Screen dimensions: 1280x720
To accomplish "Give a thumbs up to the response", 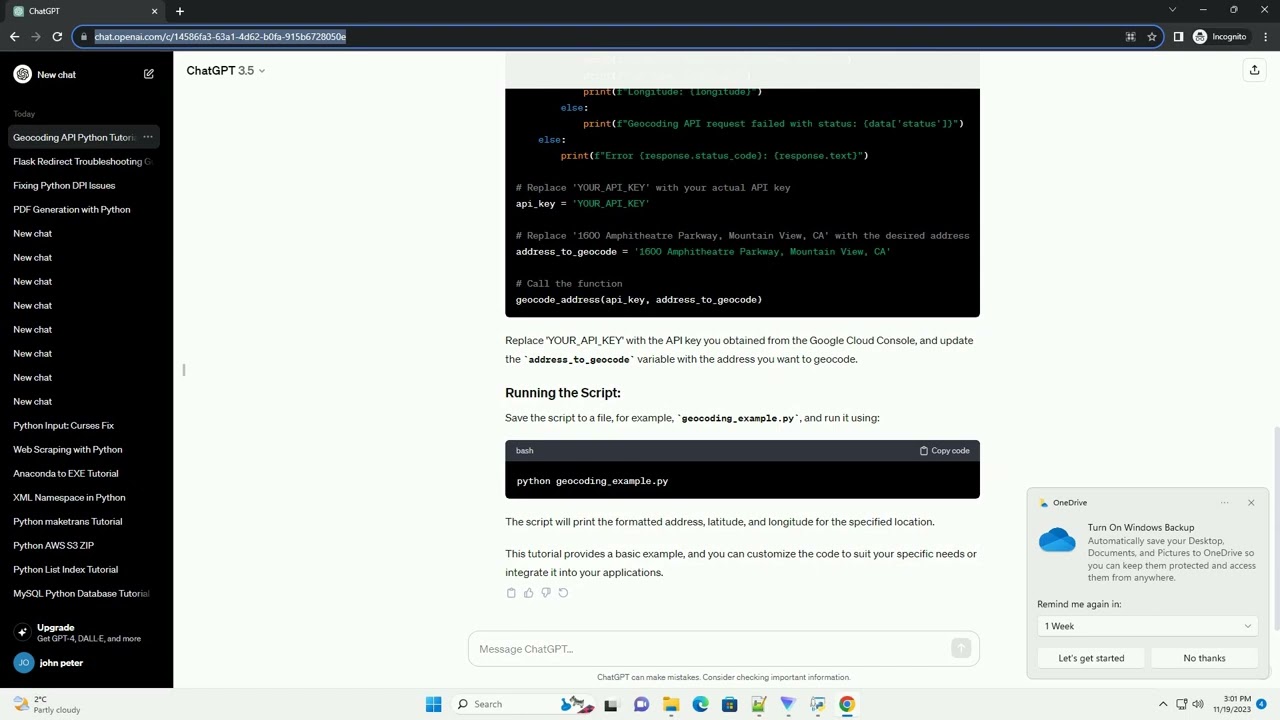I will 528,593.
